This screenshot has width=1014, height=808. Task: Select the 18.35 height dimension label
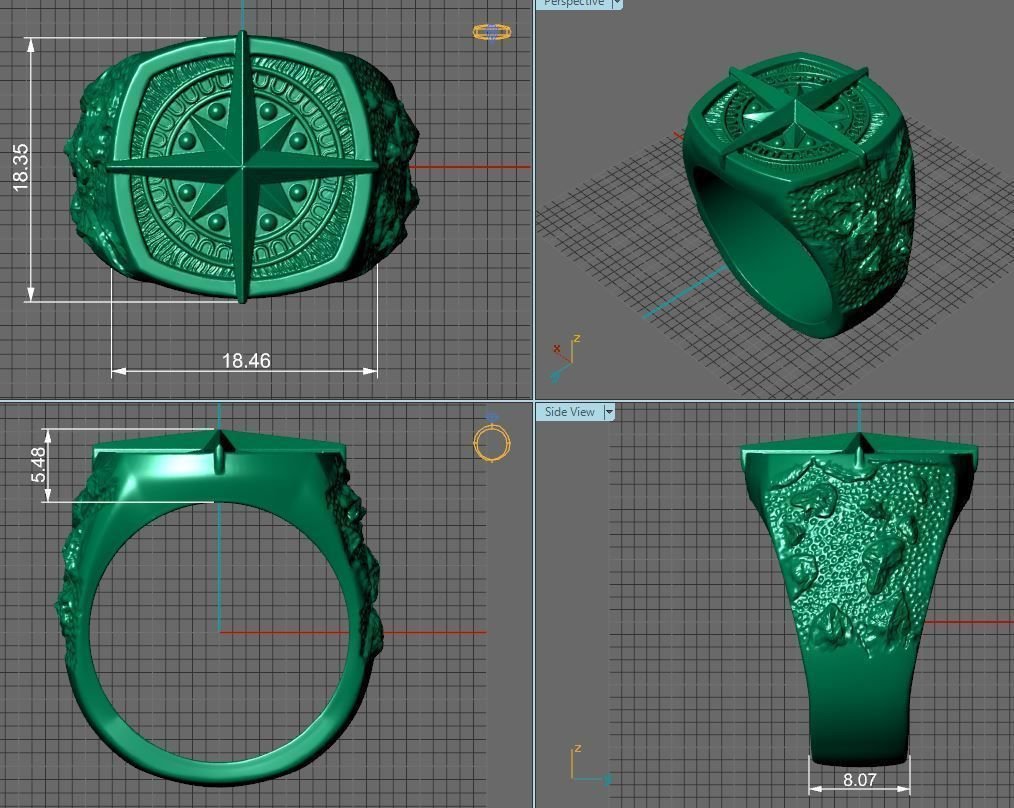[21, 167]
